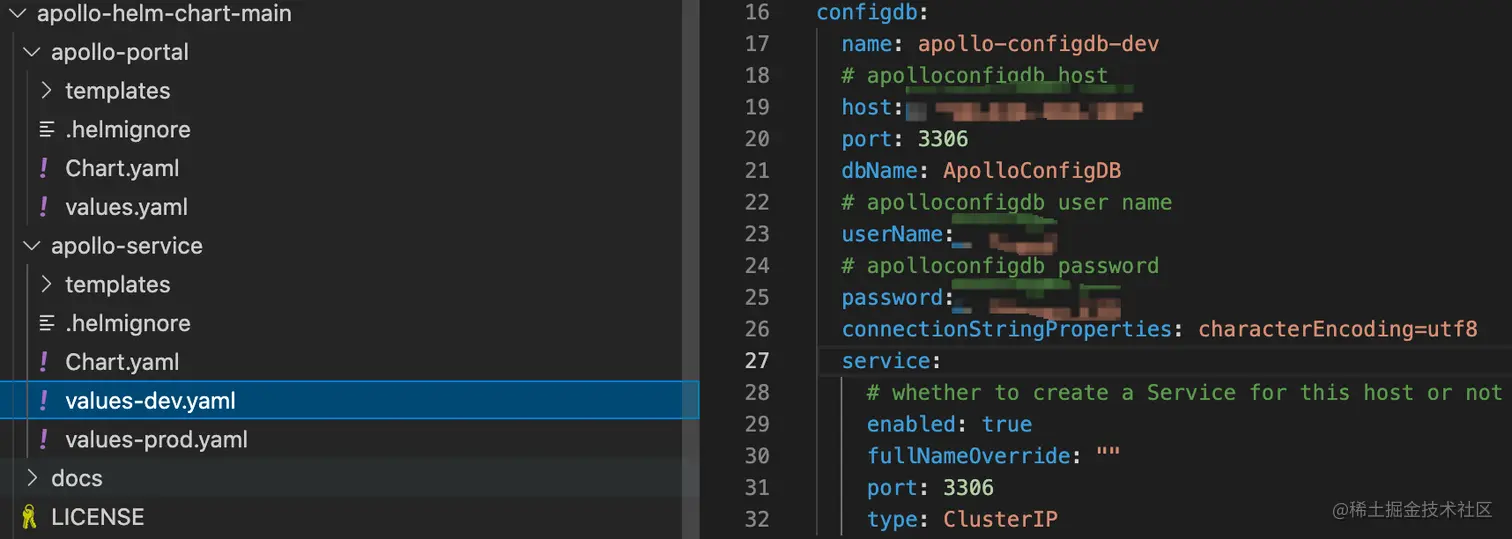
Task: Click 'ApolloConfigDB' dbName value
Action: [1032, 171]
